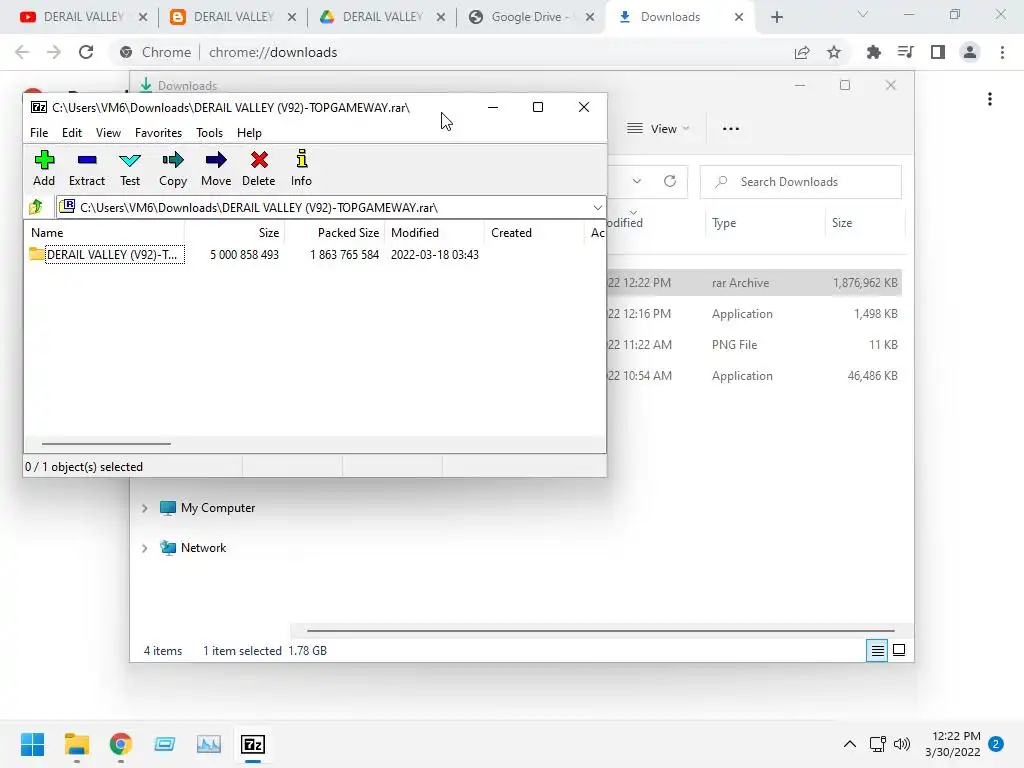Expand the Network tree node
Viewport: 1024px width, 768px height.
tap(144, 548)
